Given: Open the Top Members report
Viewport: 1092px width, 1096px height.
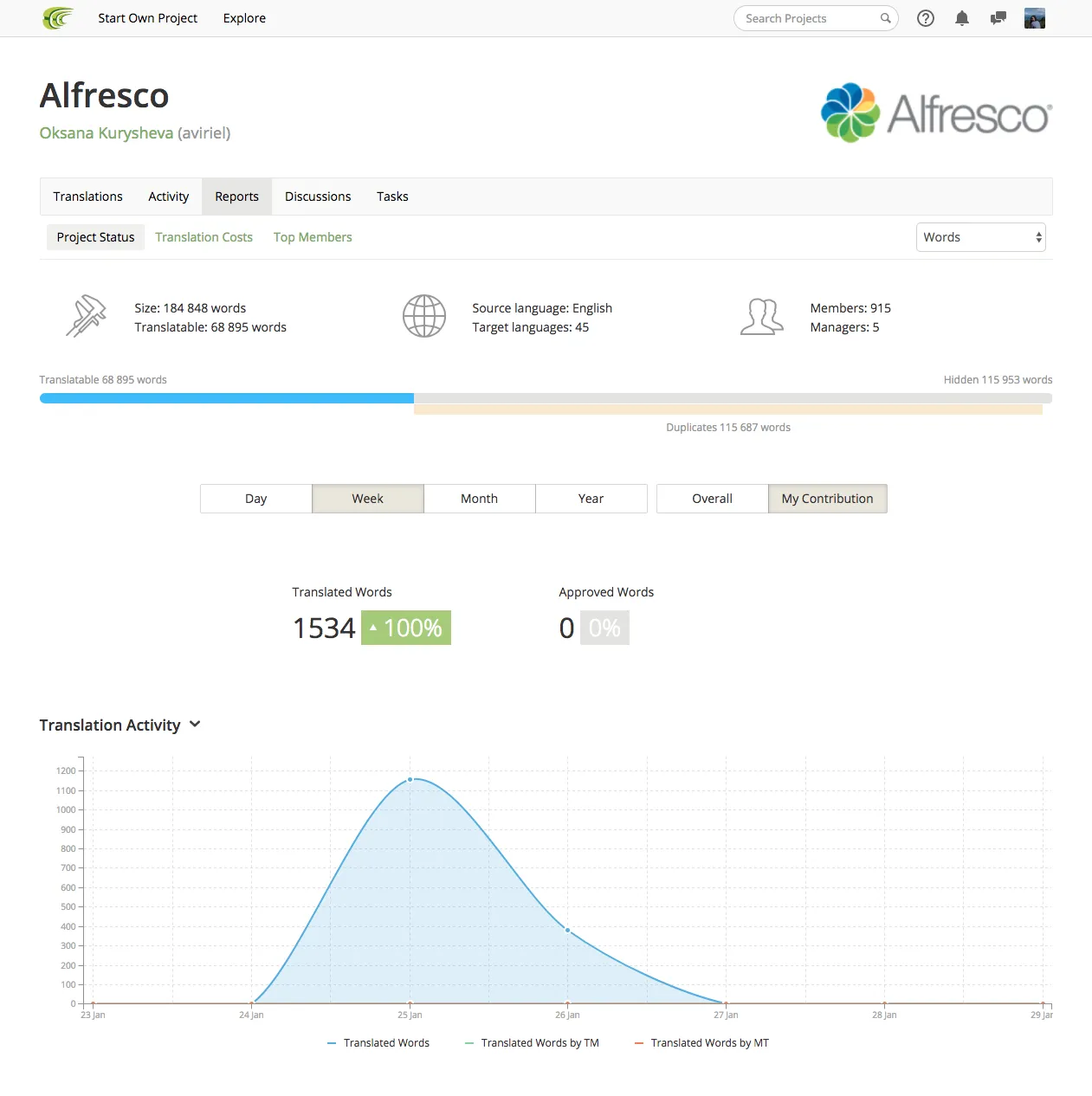Looking at the screenshot, I should (x=313, y=237).
